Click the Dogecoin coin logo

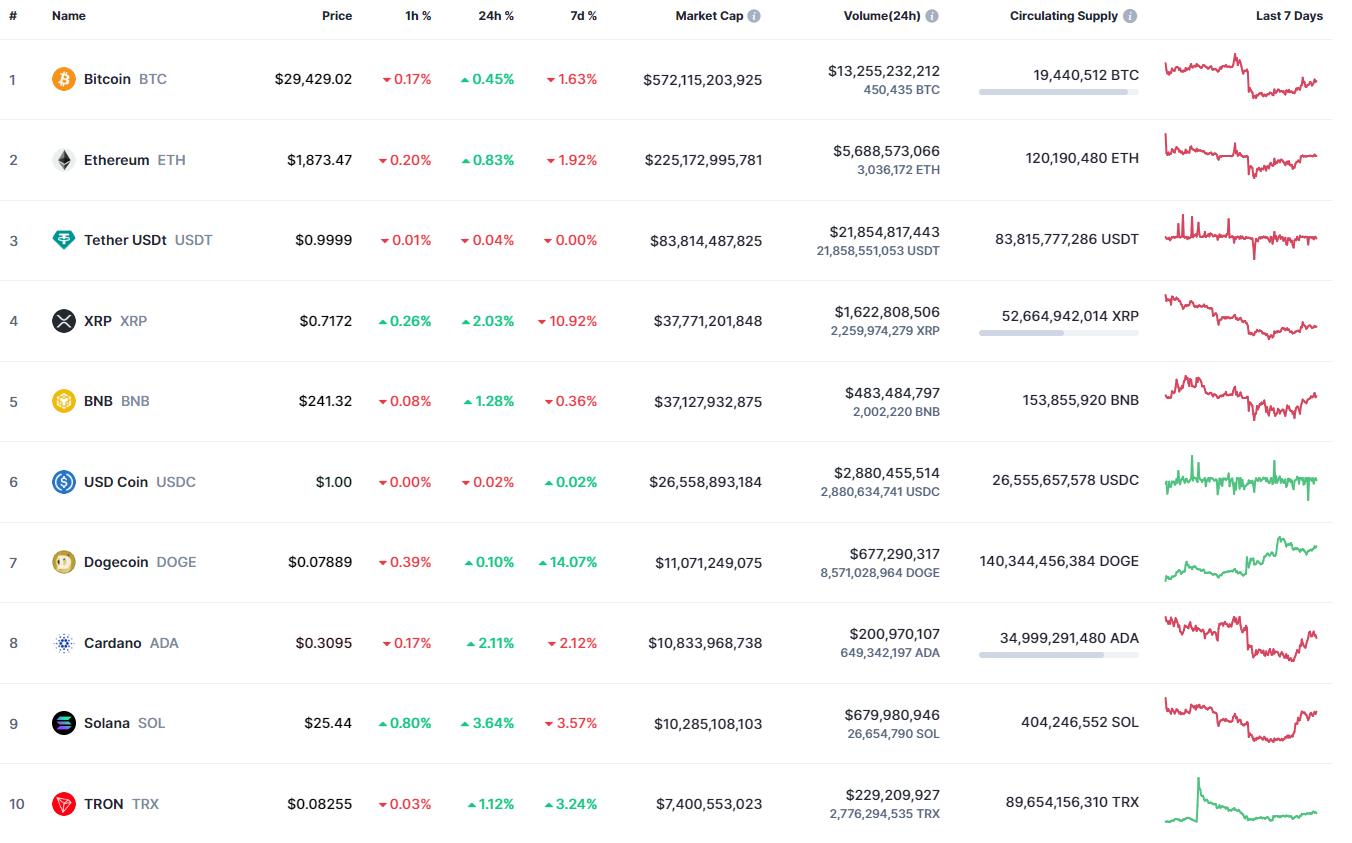pyautogui.click(x=63, y=562)
